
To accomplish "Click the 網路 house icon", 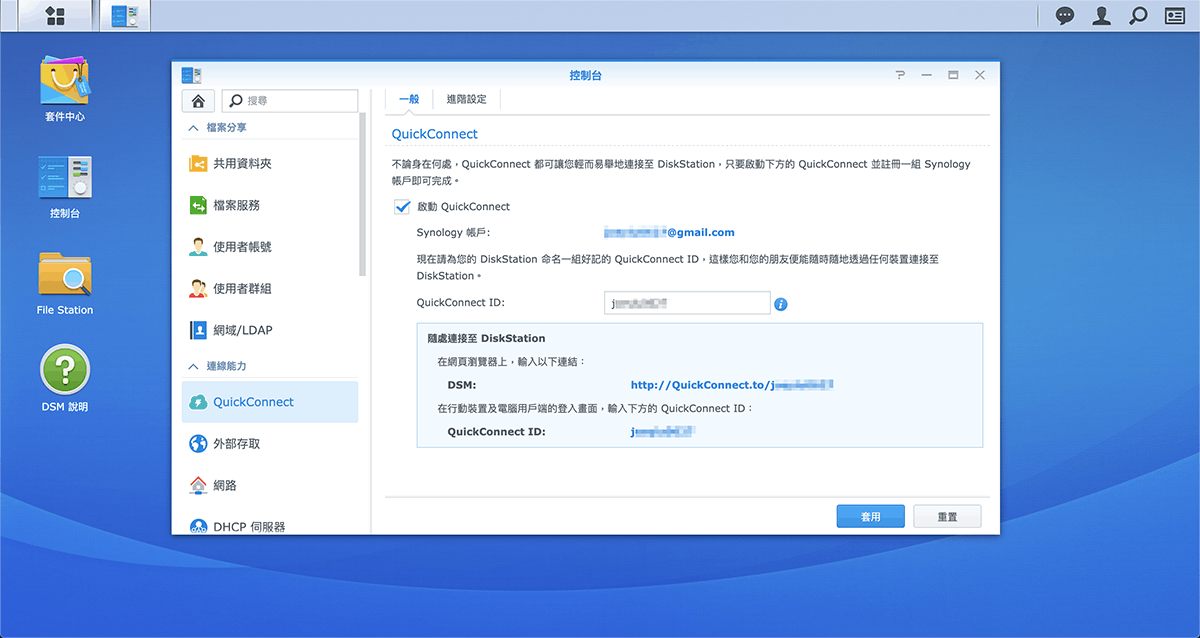I will pos(198,485).
